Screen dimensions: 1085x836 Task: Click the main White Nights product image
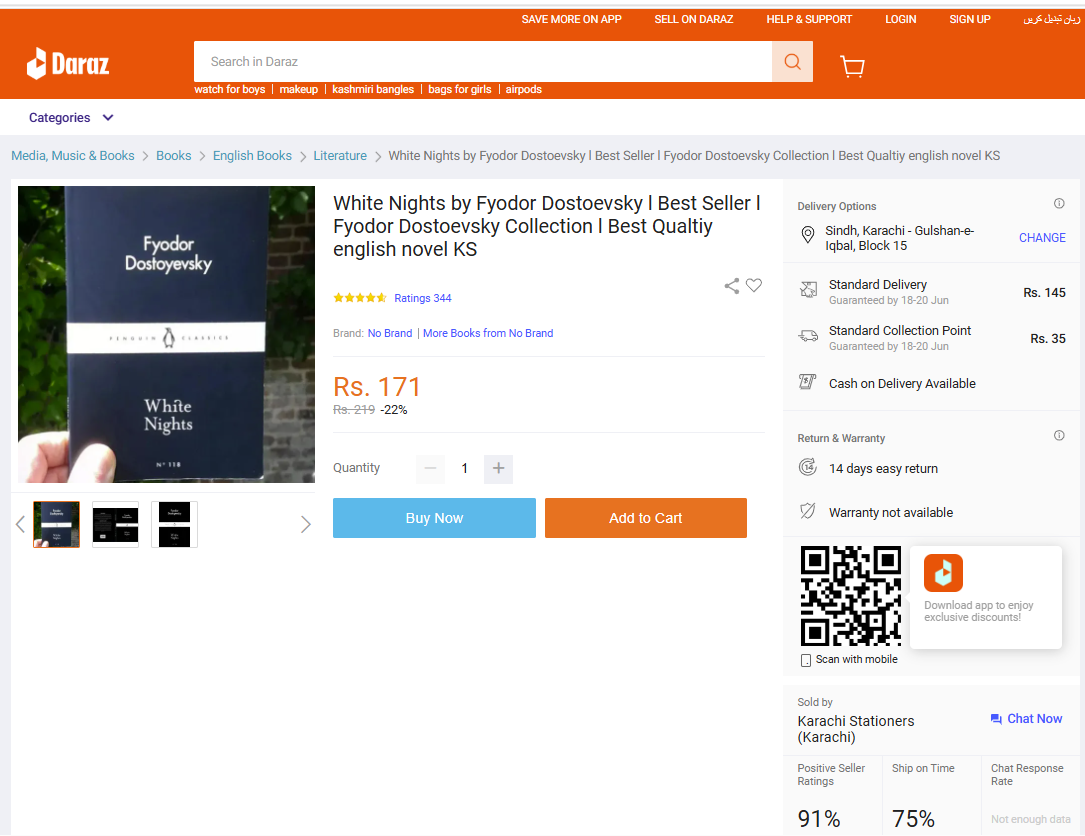(x=166, y=334)
